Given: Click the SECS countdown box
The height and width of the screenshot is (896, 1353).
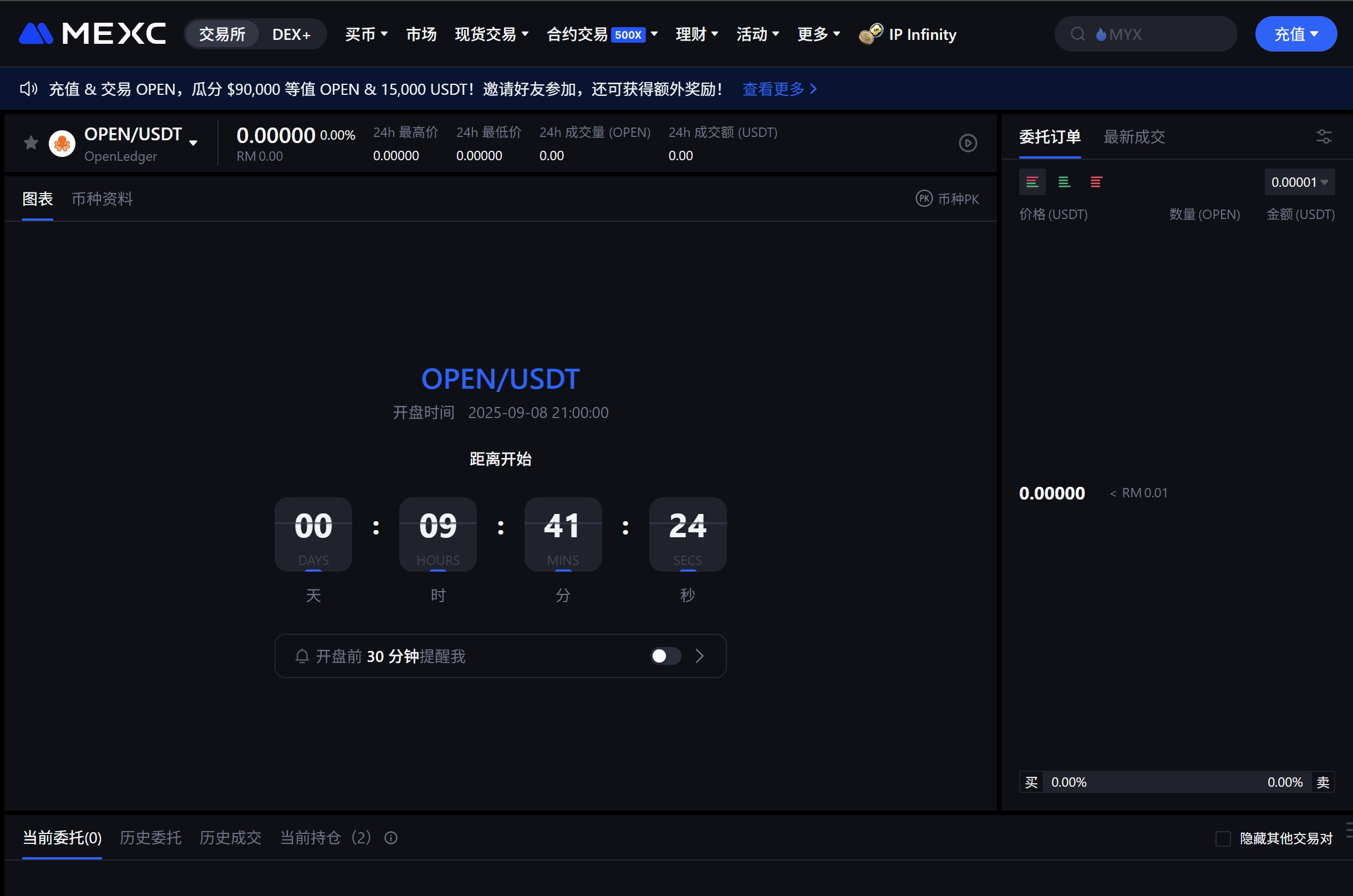Looking at the screenshot, I should 688,534.
